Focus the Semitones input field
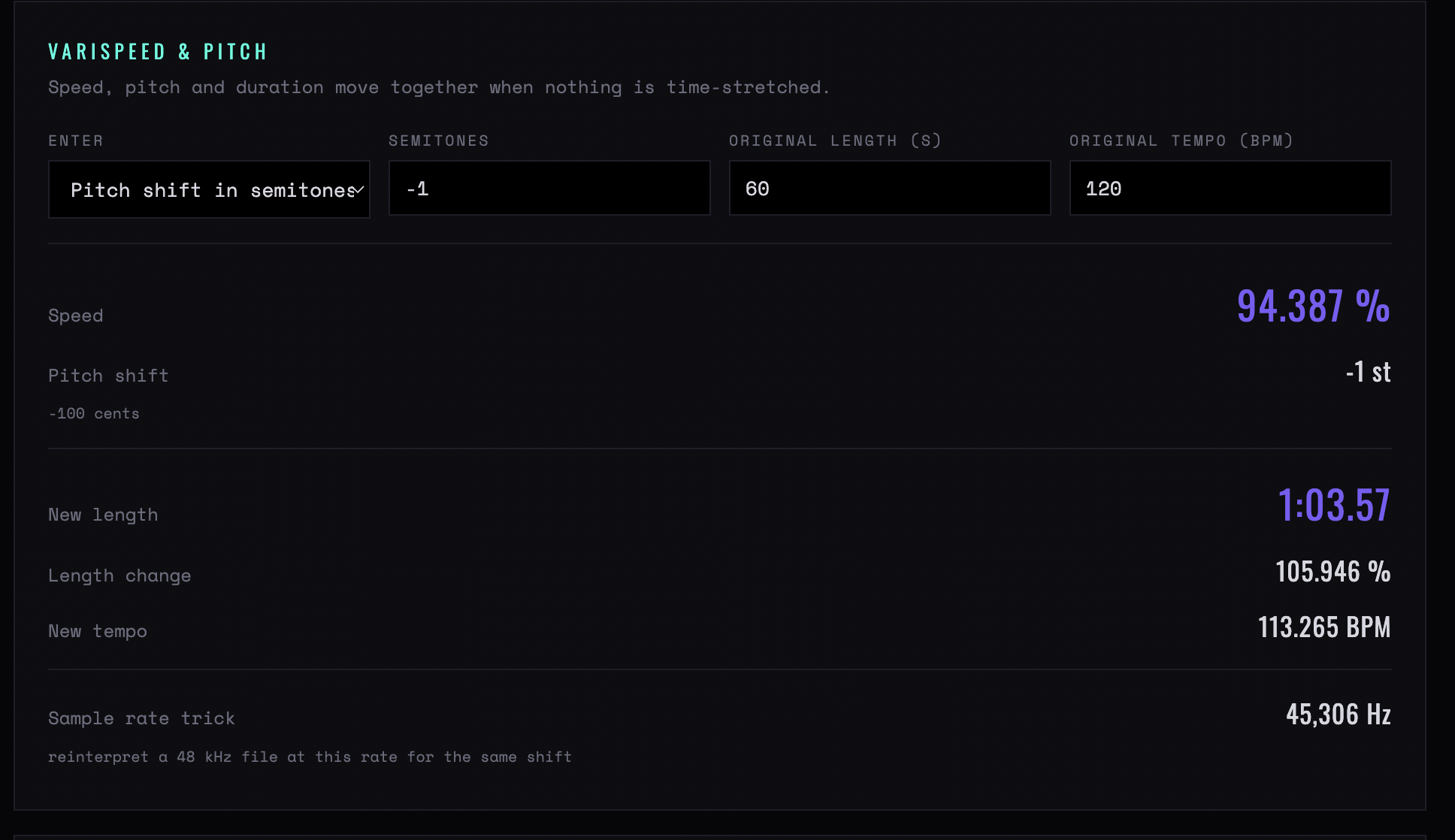Screen dimensions: 1455x840 (549, 188)
